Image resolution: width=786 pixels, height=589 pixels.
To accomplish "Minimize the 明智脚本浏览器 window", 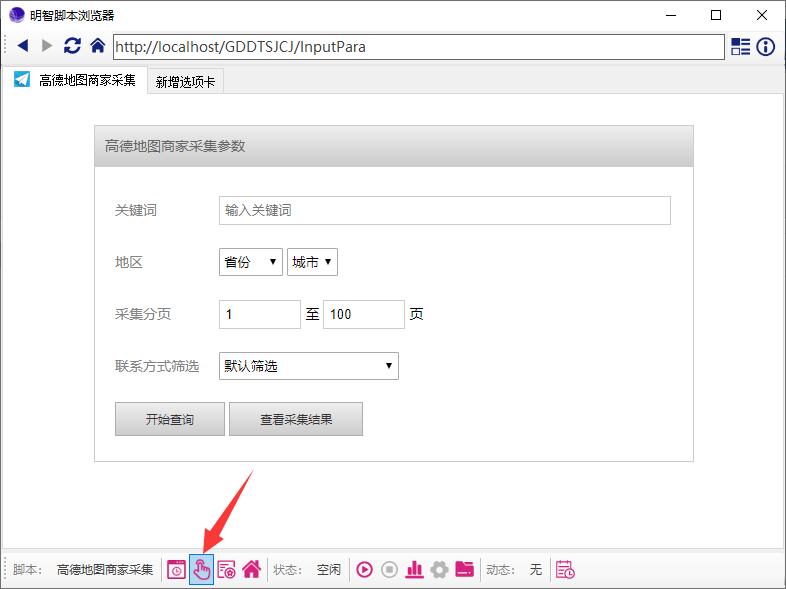I will coord(671,16).
